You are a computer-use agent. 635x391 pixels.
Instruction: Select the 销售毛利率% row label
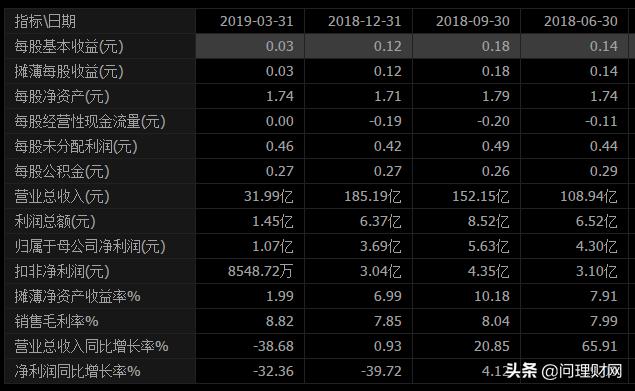pos(56,321)
